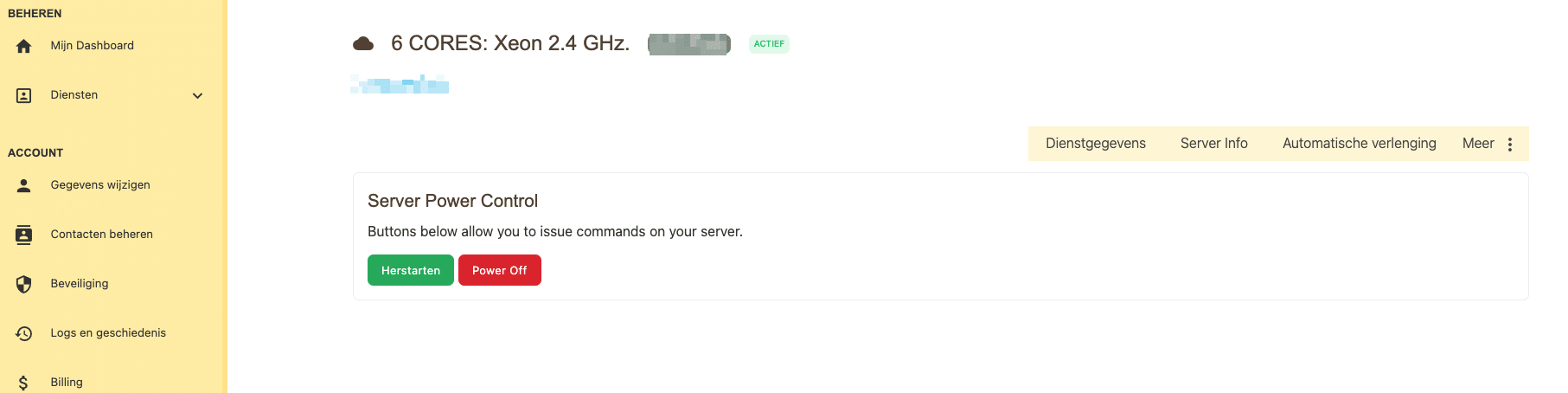Click the shield icon for Beveiliging
Screen dimensions: 1568x393
[x=24, y=284]
